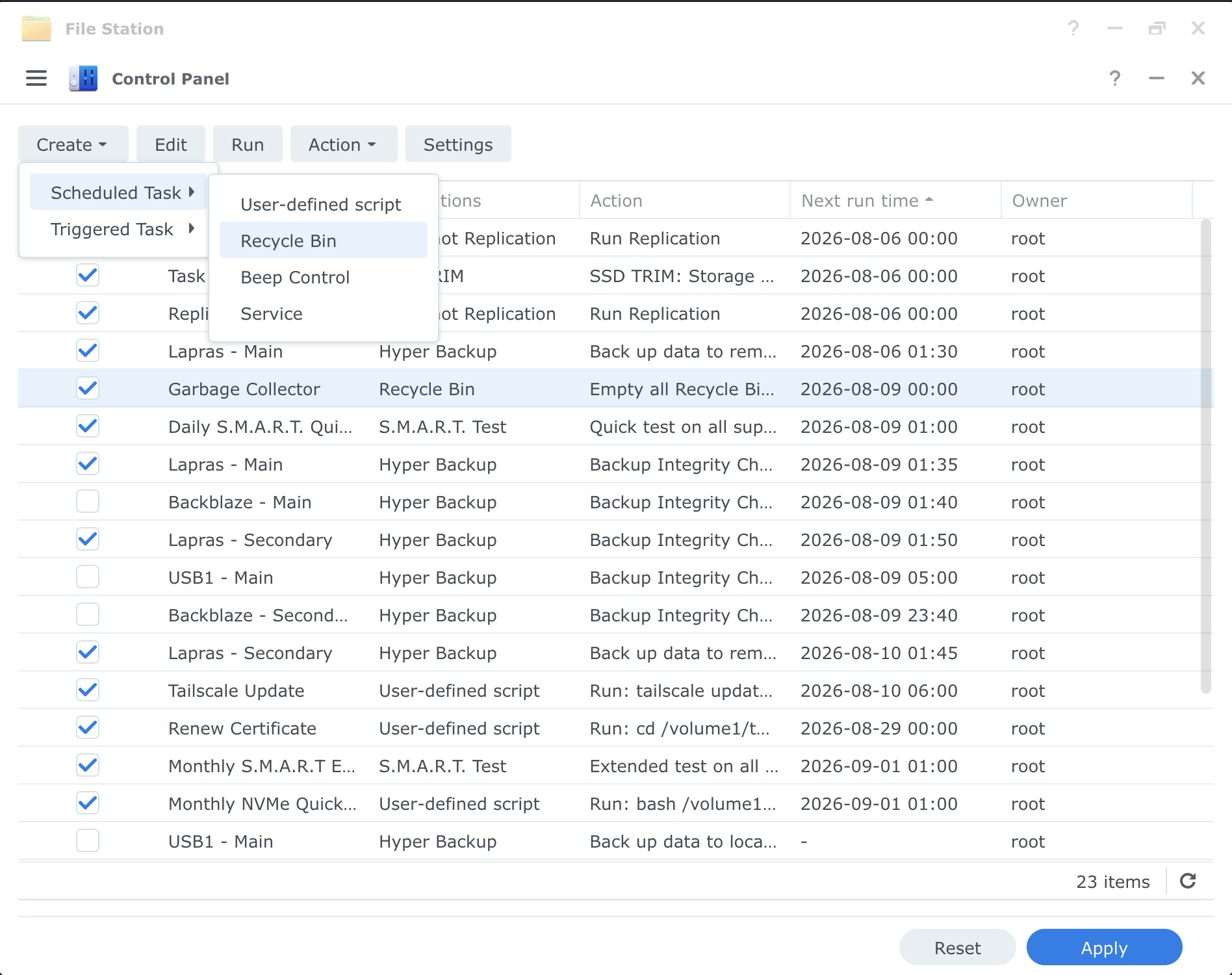The width and height of the screenshot is (1232, 975).
Task: Enable USB1 - Main Backup Integrity Check checkbox
Action: [88, 577]
